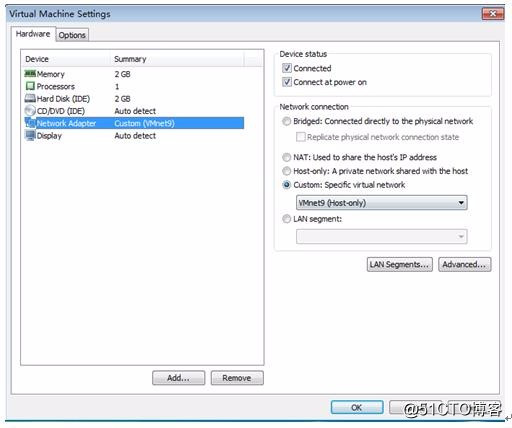Select the Memory row label
512x428 pixels.
(51, 74)
